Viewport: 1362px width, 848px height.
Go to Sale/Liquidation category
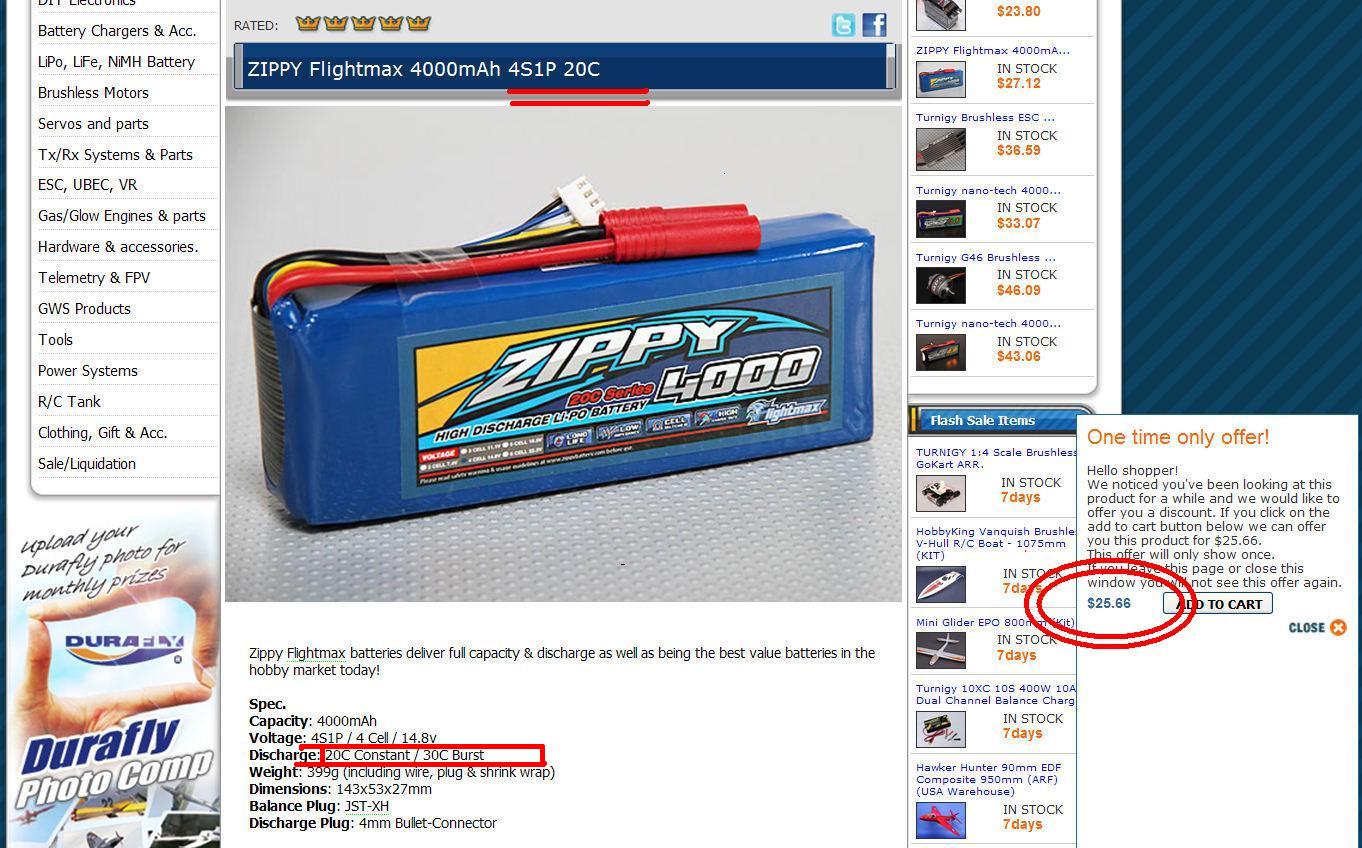(x=87, y=464)
